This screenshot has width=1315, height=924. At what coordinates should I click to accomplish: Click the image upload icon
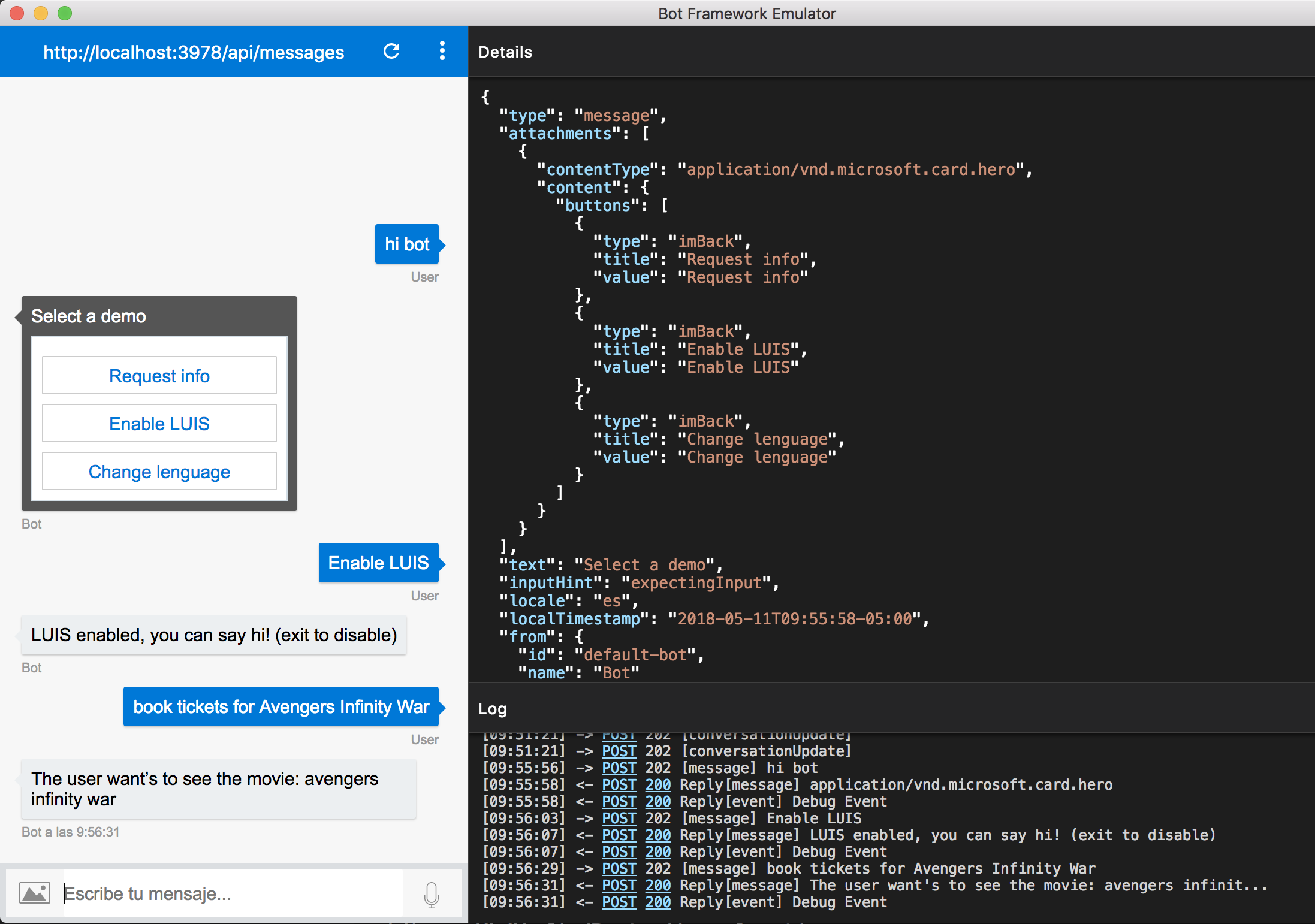[35, 893]
